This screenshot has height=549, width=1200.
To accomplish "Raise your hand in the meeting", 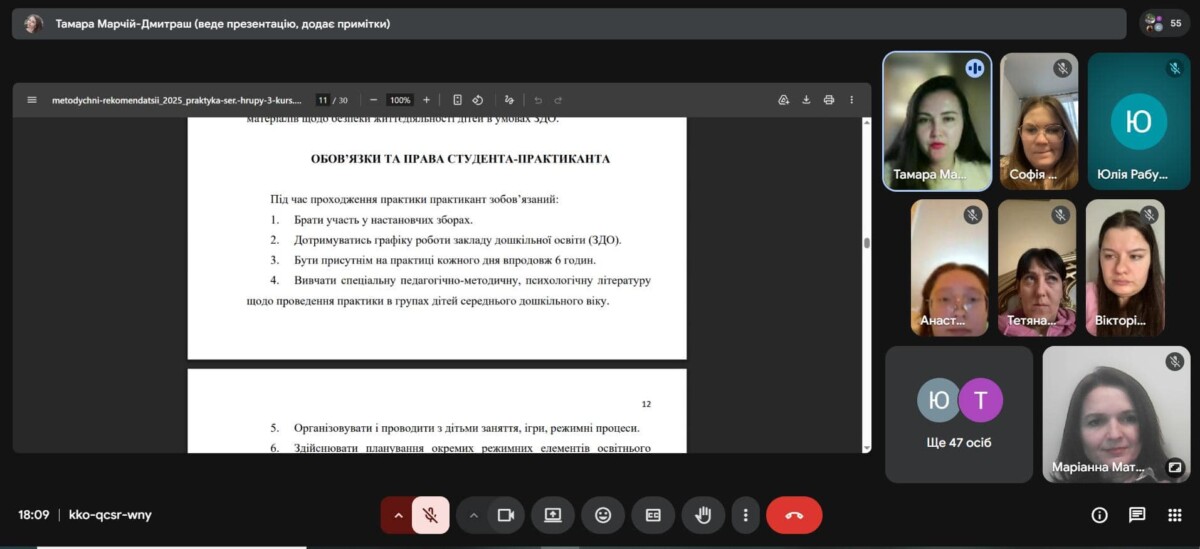I will tap(703, 515).
